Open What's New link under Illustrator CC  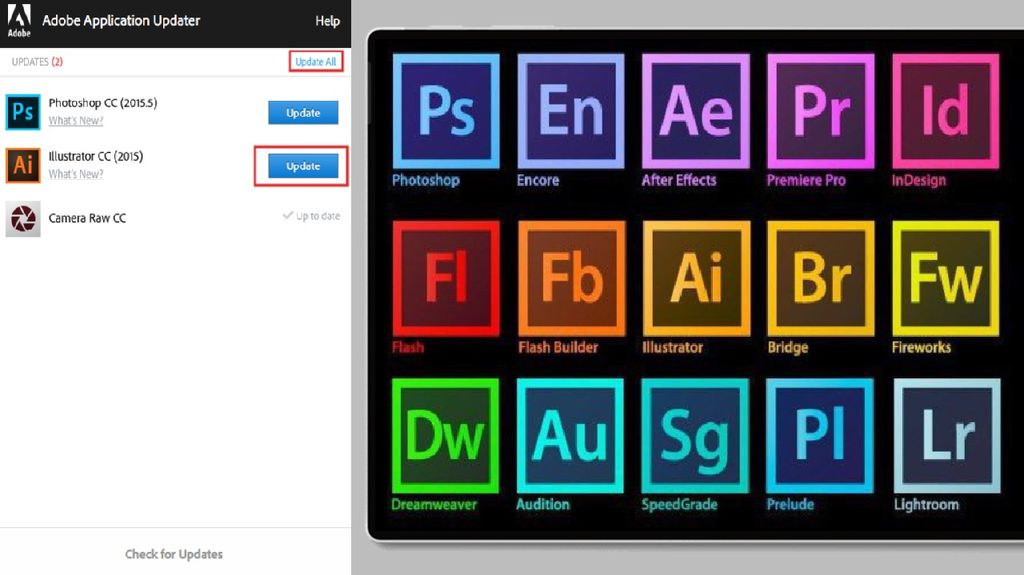[x=76, y=174]
